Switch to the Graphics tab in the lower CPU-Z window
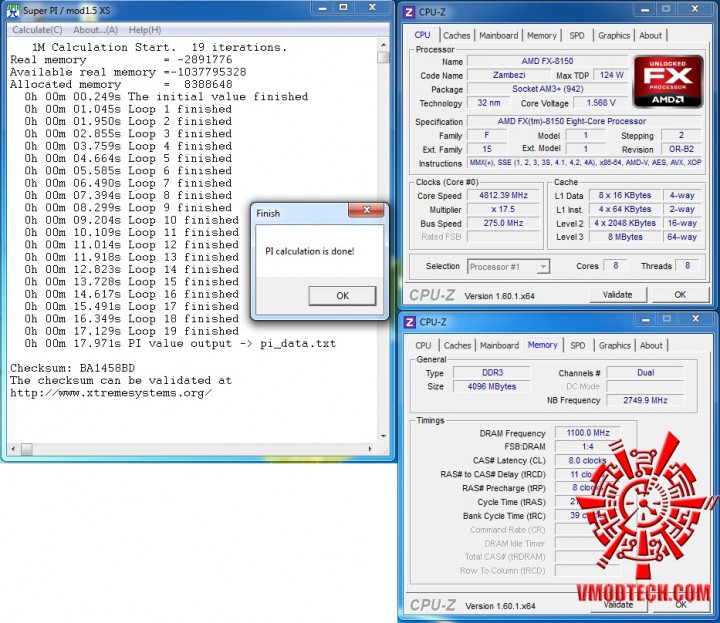 (614, 345)
